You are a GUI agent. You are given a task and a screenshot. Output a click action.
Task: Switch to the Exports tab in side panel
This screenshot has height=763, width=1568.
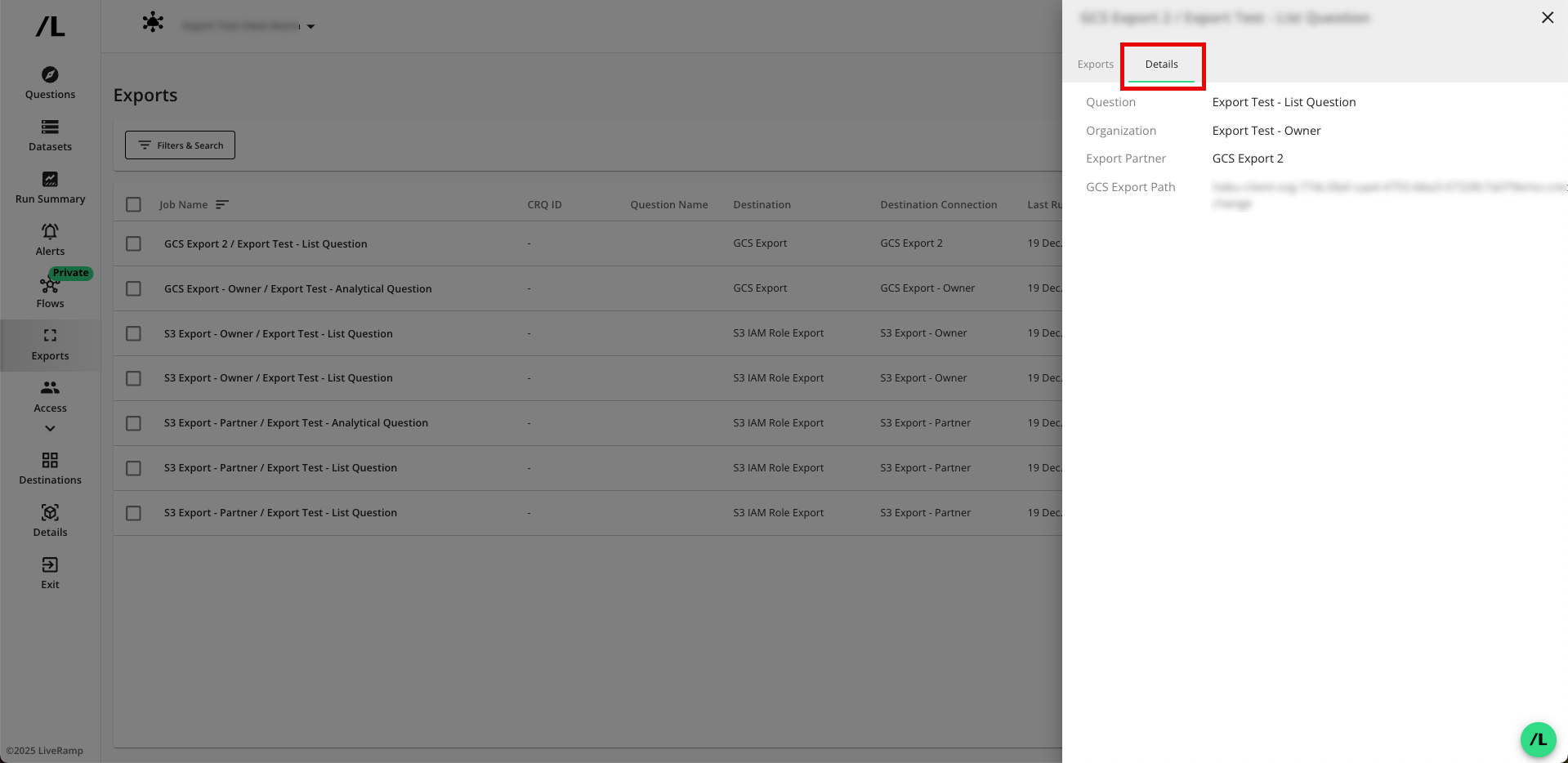[1095, 64]
